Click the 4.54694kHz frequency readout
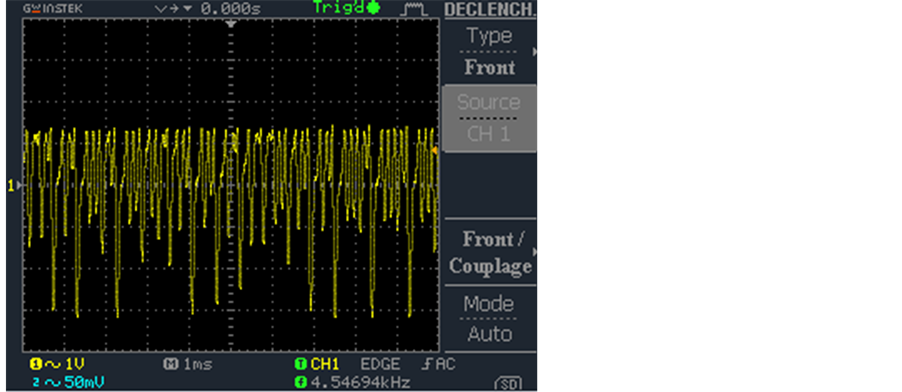Image resolution: width=902 pixels, height=392 pixels. (x=361, y=382)
